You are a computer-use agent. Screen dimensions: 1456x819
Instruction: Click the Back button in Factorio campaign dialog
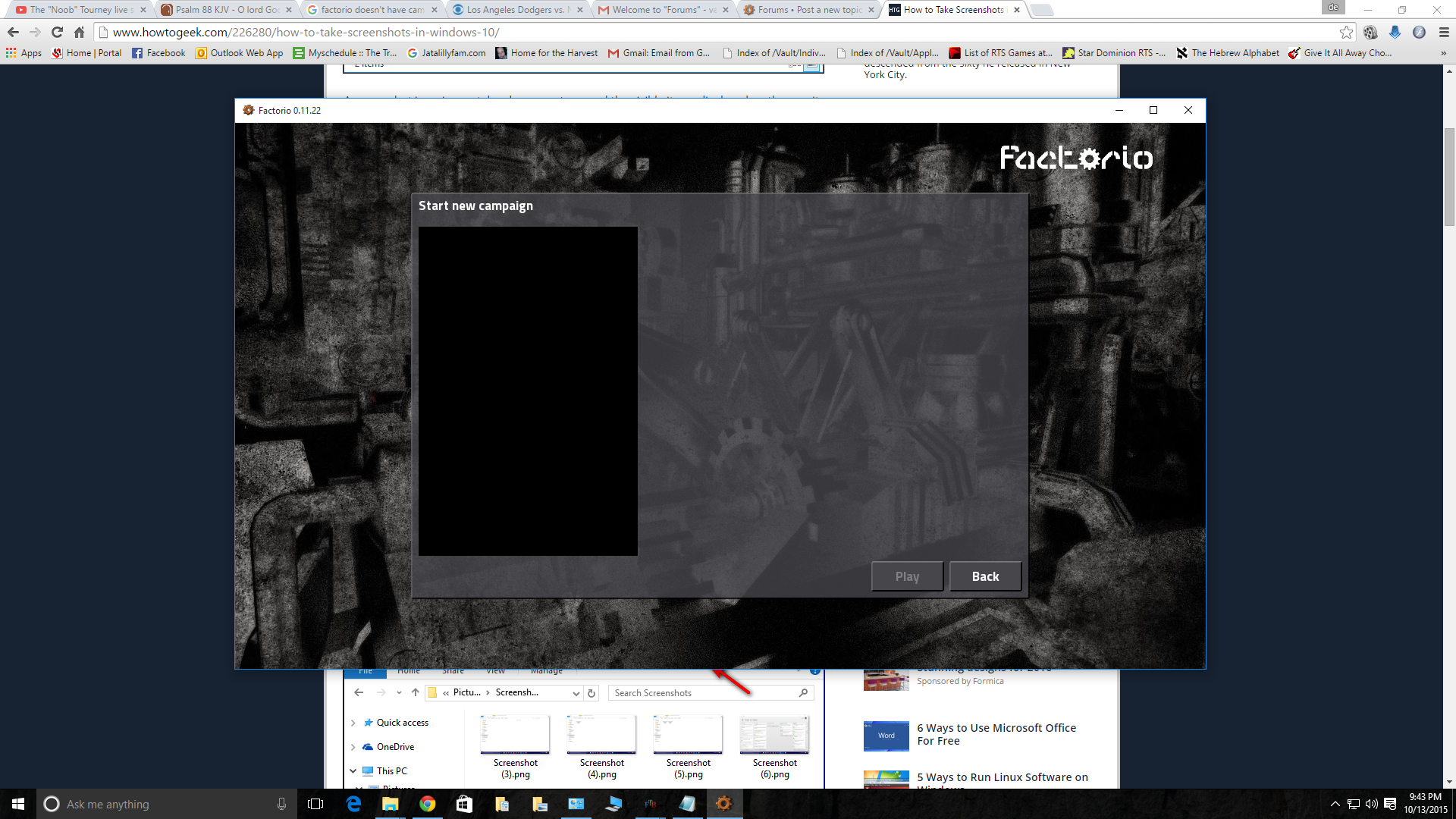click(985, 576)
